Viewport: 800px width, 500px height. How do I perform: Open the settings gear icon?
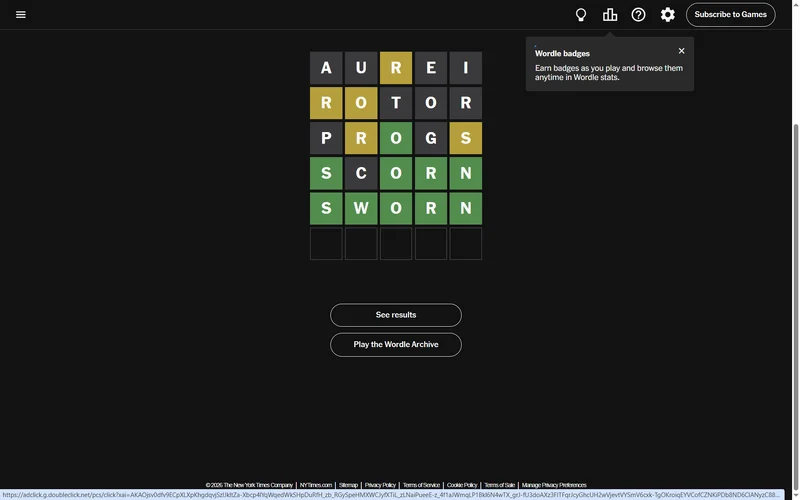668,15
